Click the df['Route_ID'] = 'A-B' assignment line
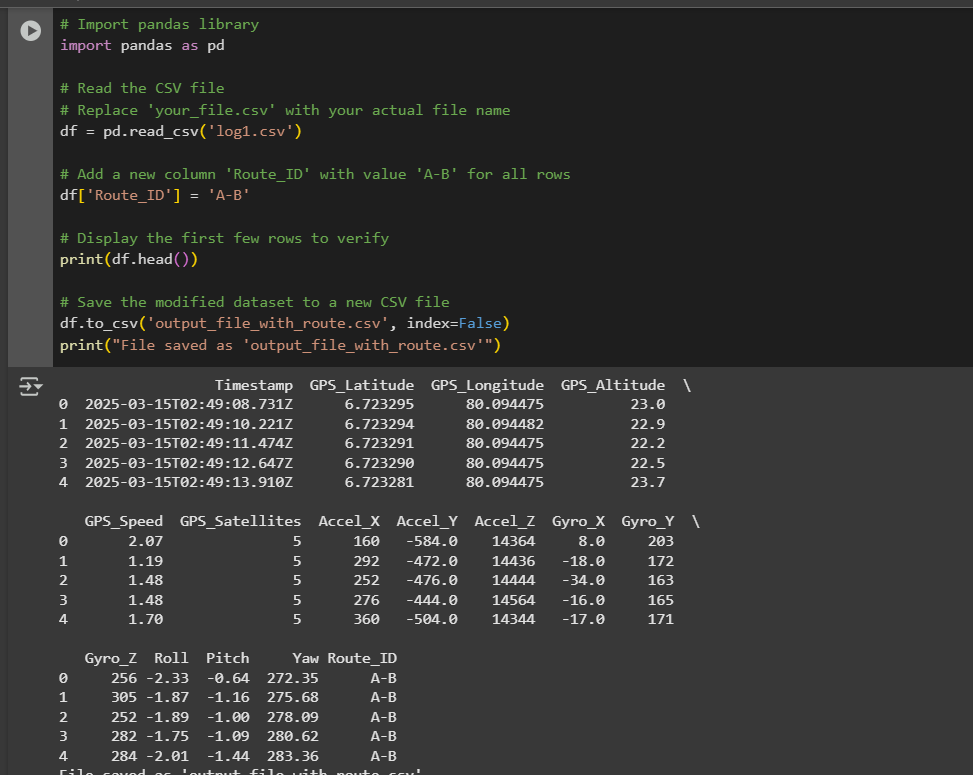This screenshot has height=775, width=973. pyautogui.click(x=155, y=195)
